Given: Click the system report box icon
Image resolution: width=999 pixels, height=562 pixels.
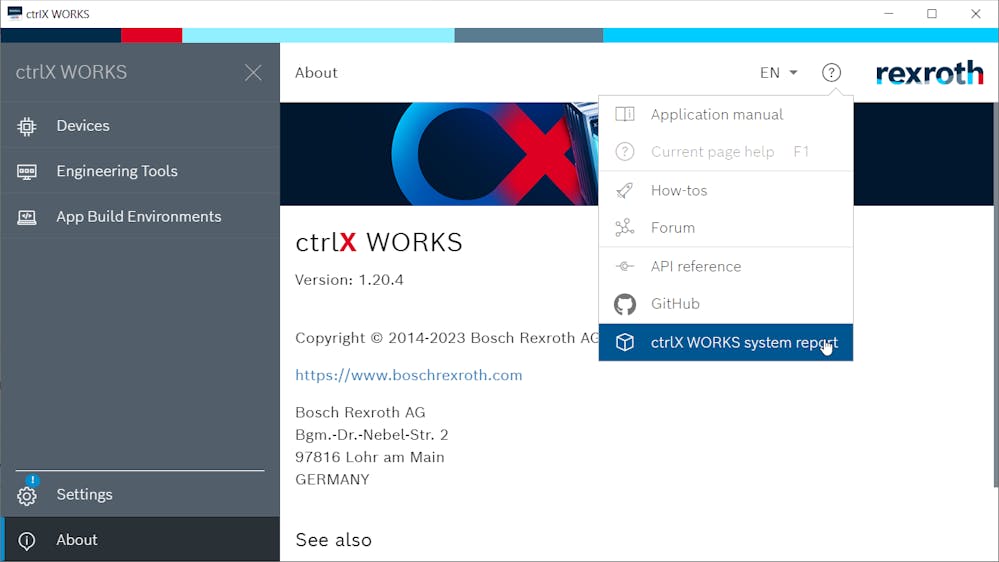Looking at the screenshot, I should [624, 342].
